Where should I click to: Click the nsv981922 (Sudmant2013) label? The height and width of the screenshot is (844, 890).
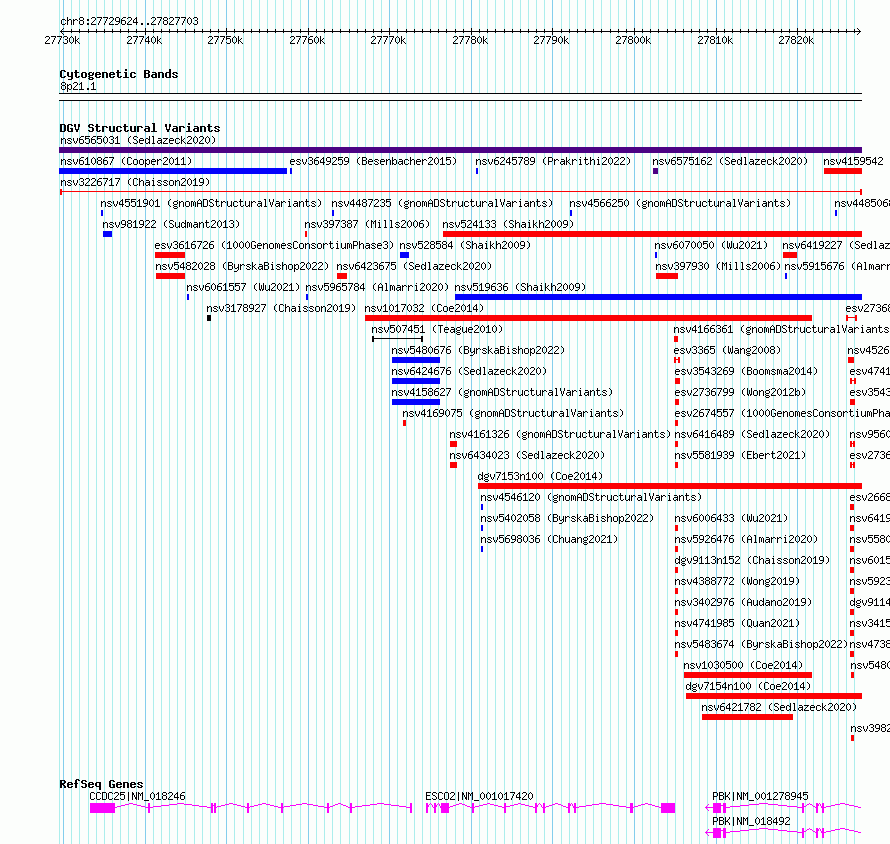171,224
